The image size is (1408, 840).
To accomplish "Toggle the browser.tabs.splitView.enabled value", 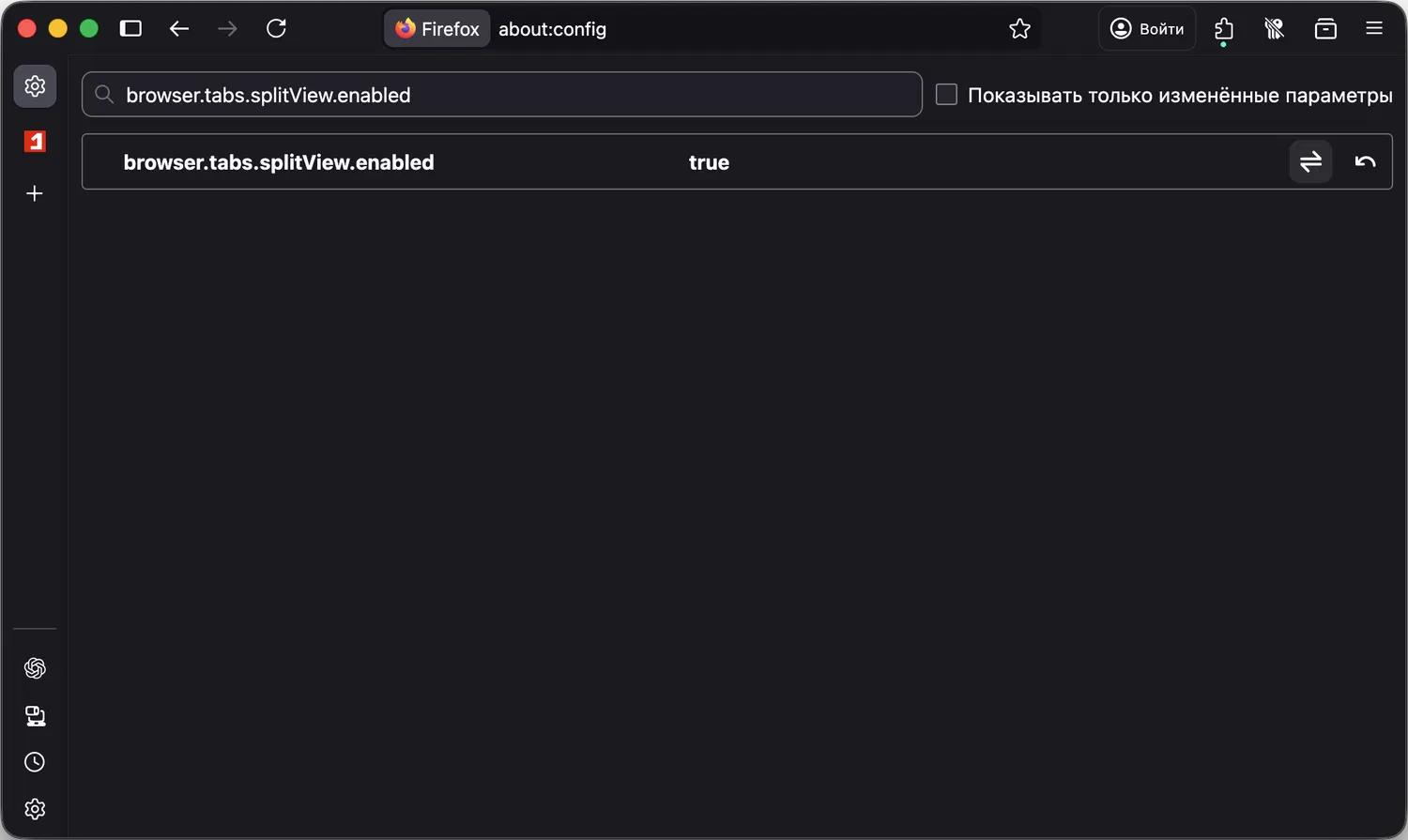I will [1310, 162].
